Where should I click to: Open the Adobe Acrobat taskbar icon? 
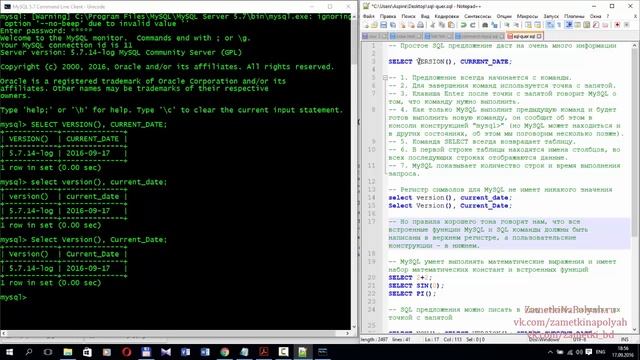(x=264, y=352)
